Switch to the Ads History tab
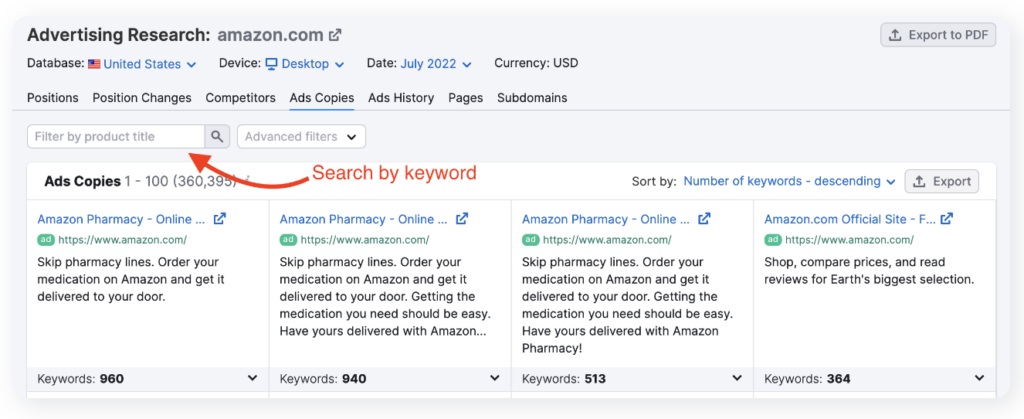 click(401, 98)
